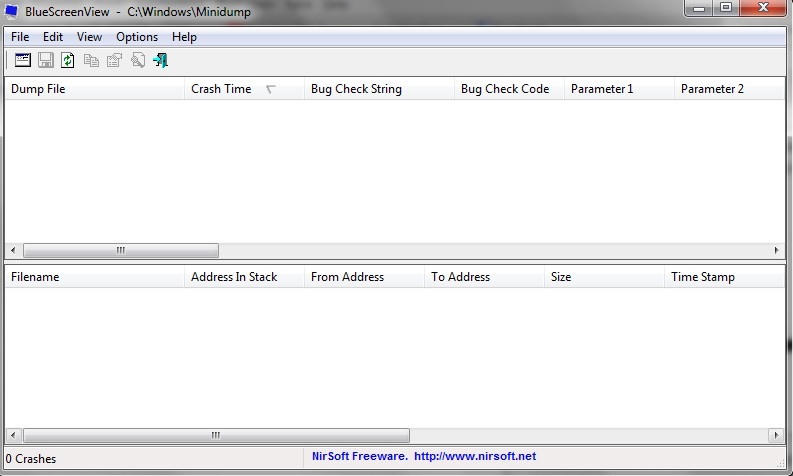793x476 pixels.
Task: Sort by the Dump File column header
Action: 95,89
